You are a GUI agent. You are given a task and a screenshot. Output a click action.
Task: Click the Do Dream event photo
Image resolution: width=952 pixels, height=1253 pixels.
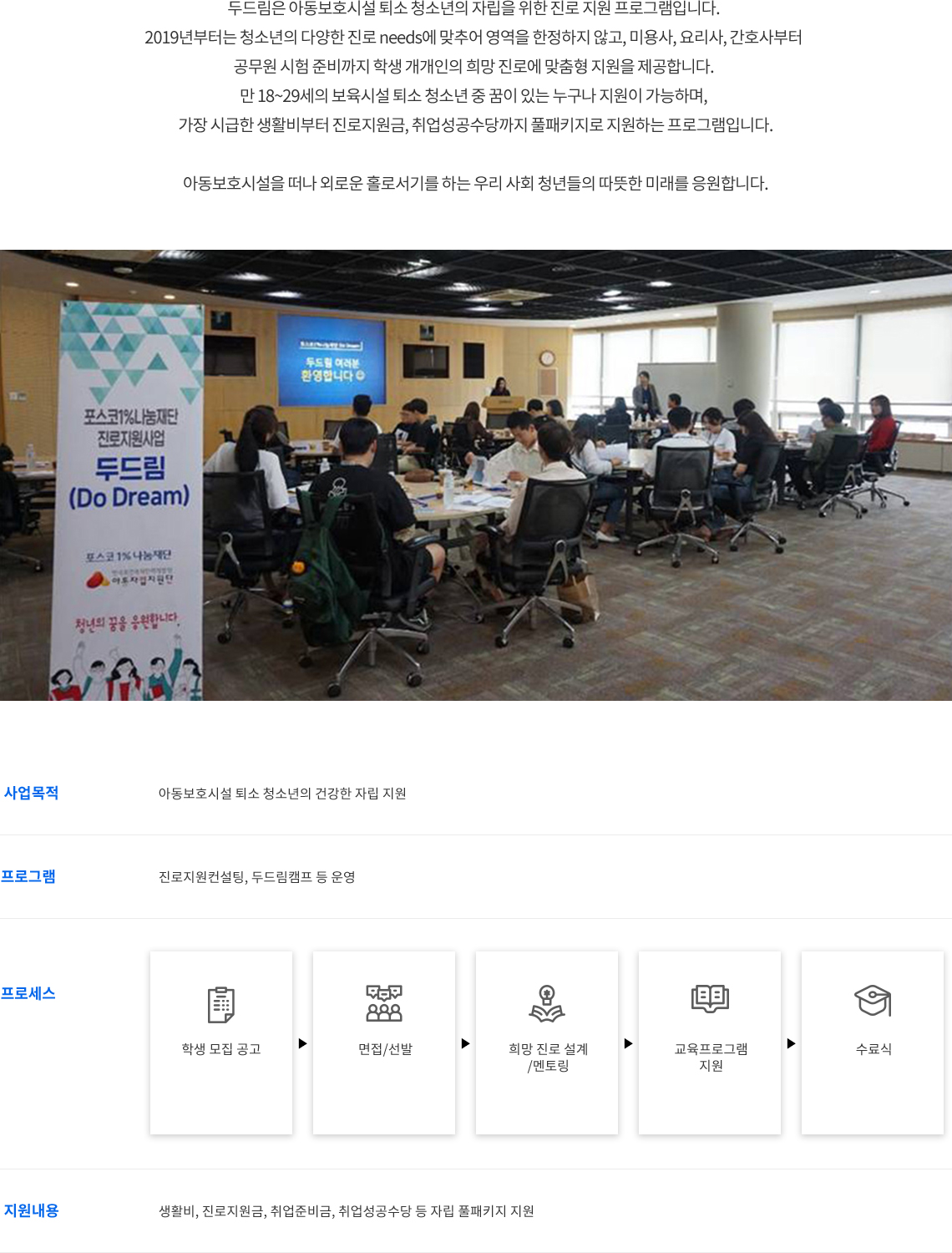[x=476, y=475]
